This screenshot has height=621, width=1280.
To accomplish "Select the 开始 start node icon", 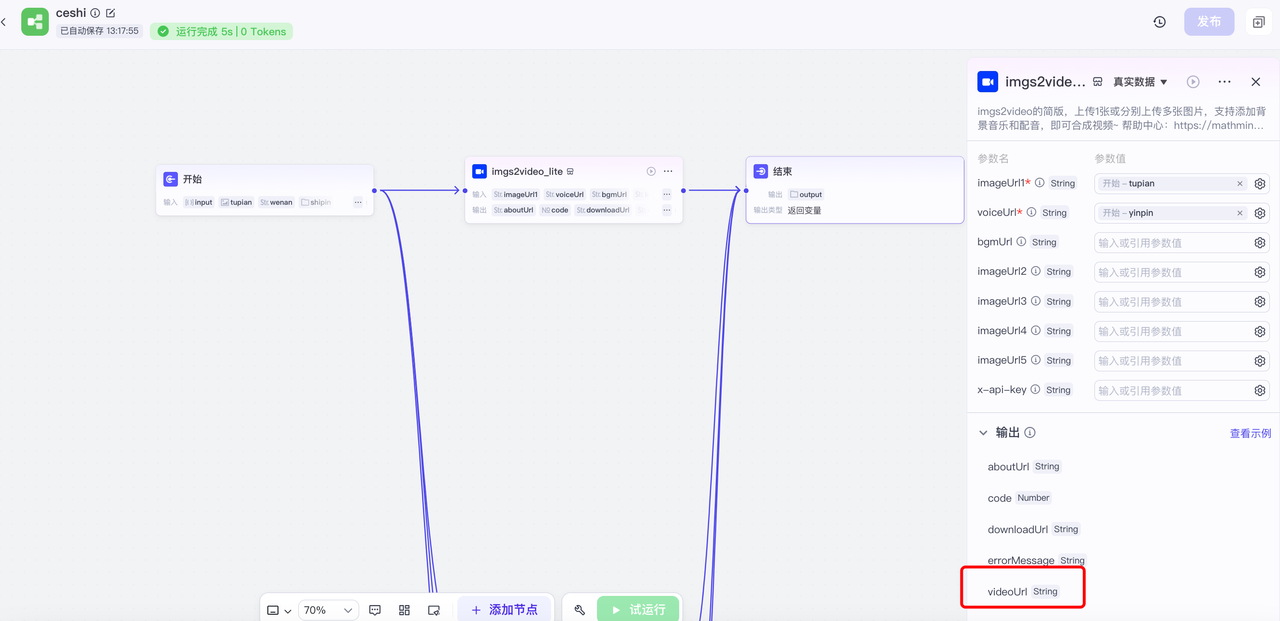I will click(170, 179).
